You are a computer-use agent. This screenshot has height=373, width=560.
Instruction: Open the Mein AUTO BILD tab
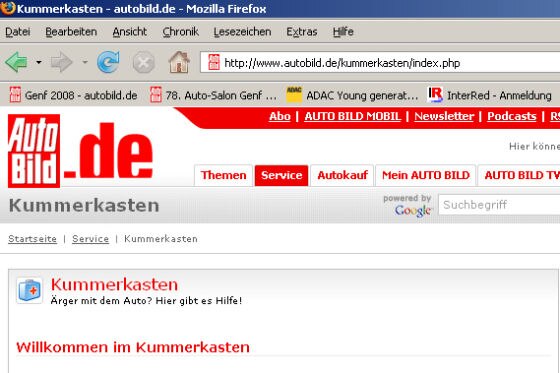tap(426, 175)
